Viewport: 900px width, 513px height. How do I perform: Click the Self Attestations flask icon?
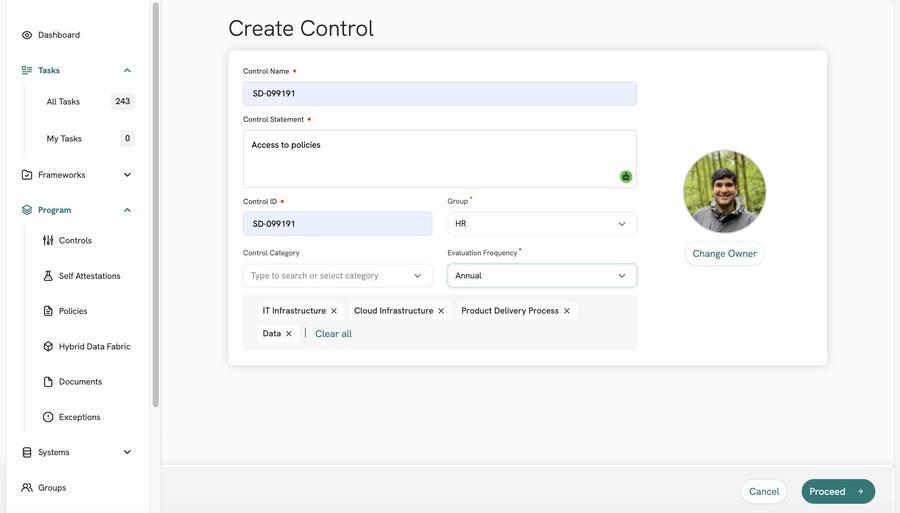coord(48,276)
